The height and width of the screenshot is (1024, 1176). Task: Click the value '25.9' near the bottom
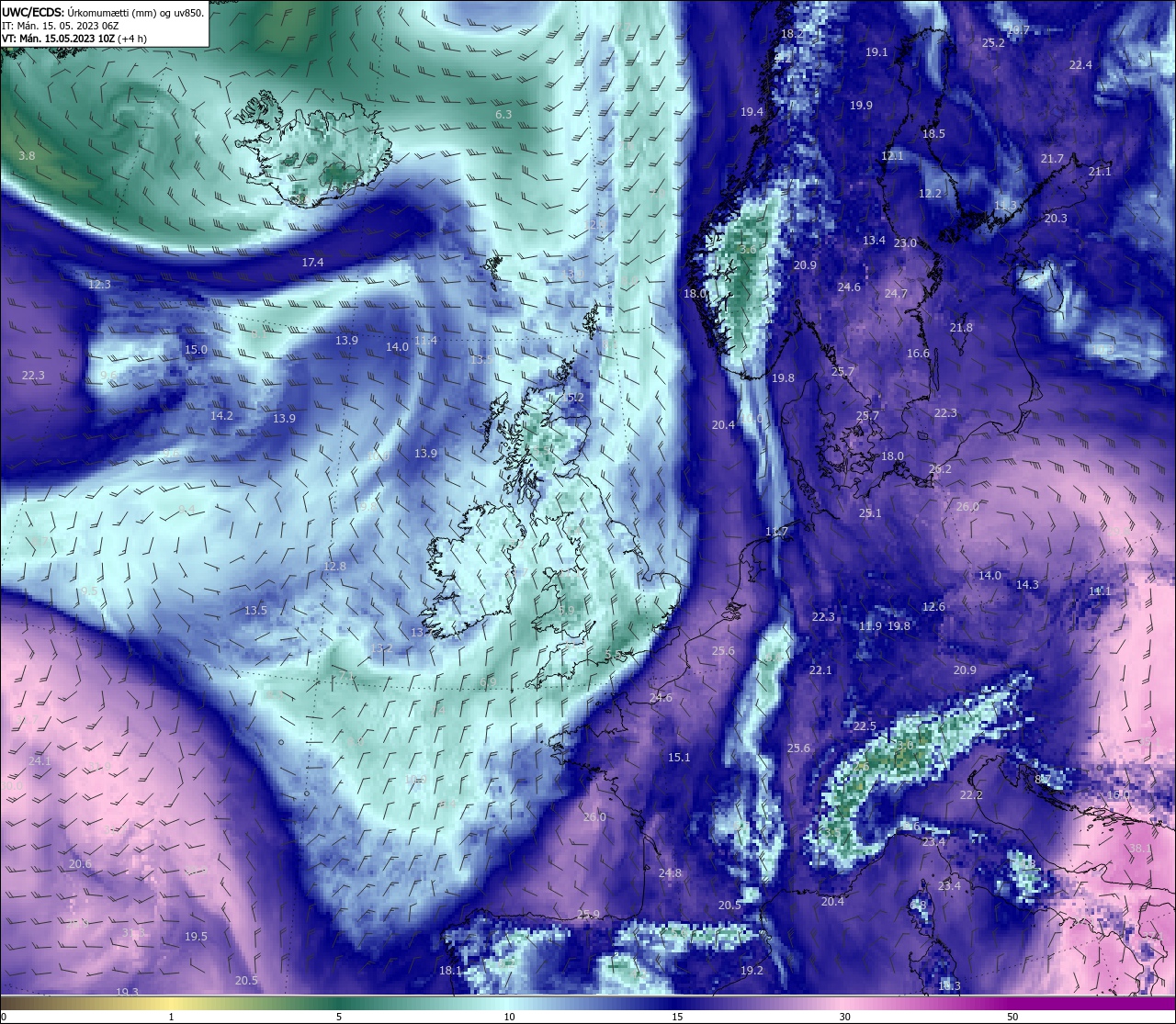[x=588, y=915]
